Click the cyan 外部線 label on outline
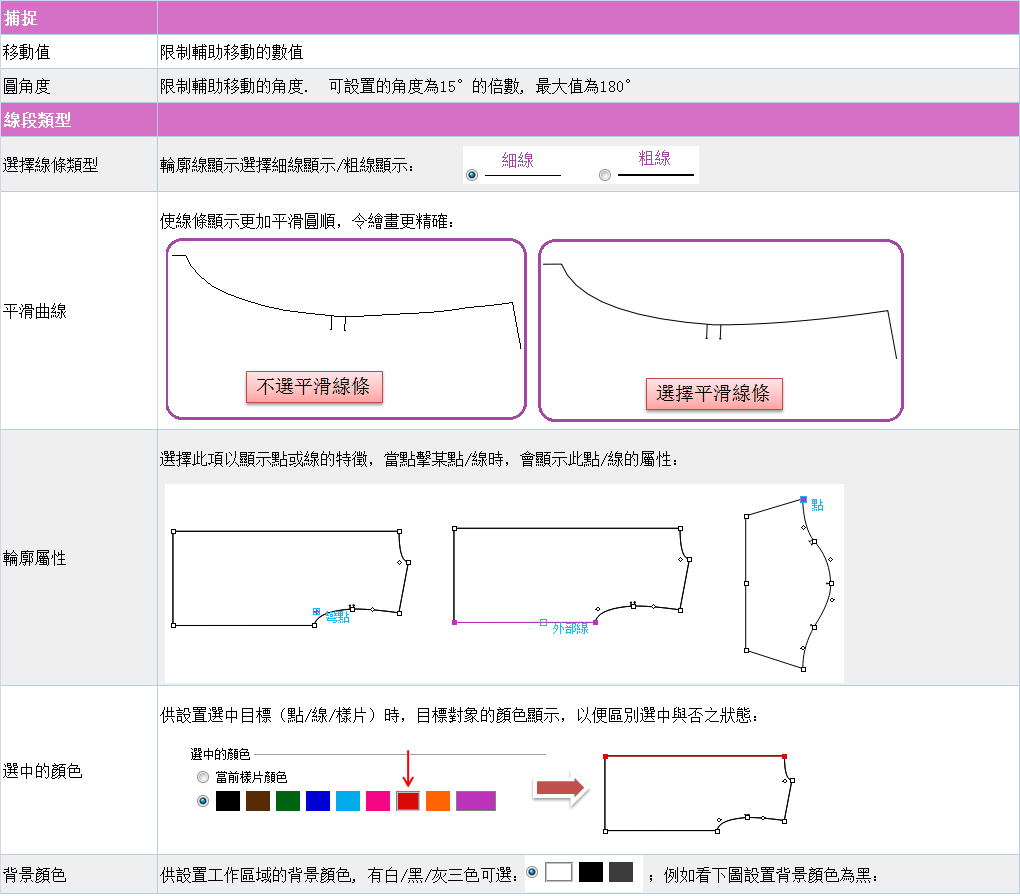The image size is (1020, 896). (570, 628)
